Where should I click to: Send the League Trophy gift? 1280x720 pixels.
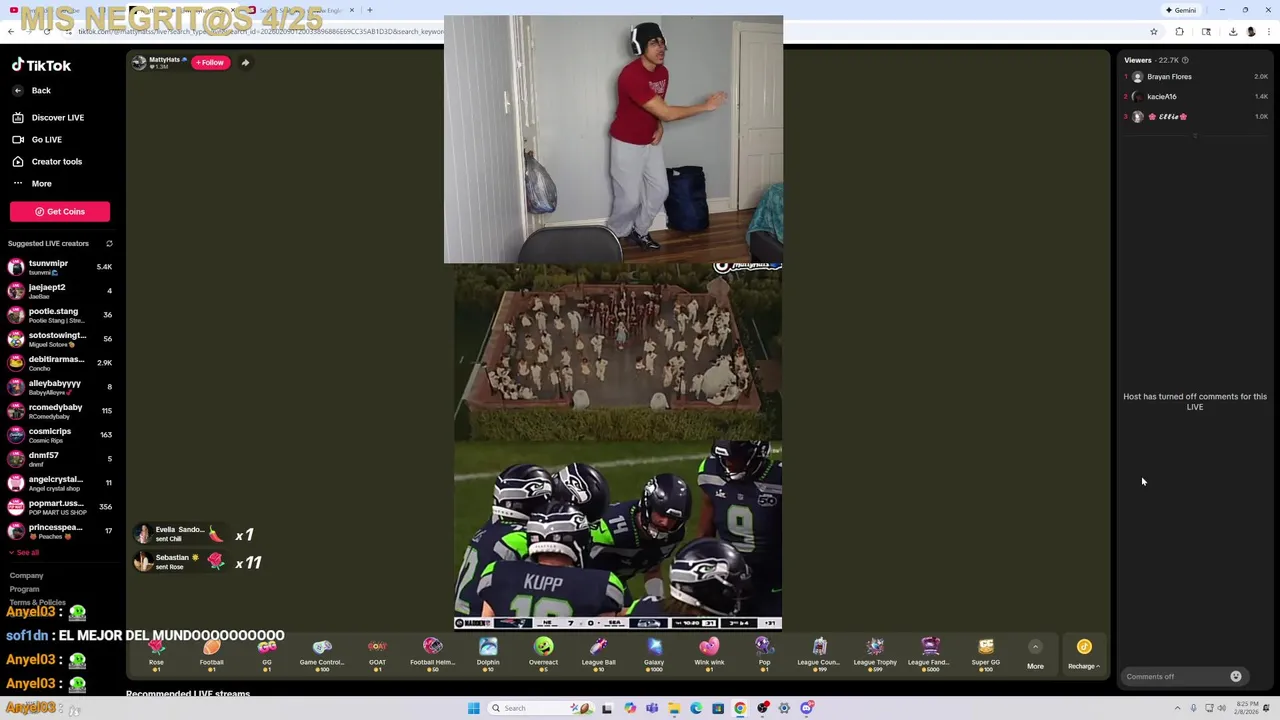point(875,654)
